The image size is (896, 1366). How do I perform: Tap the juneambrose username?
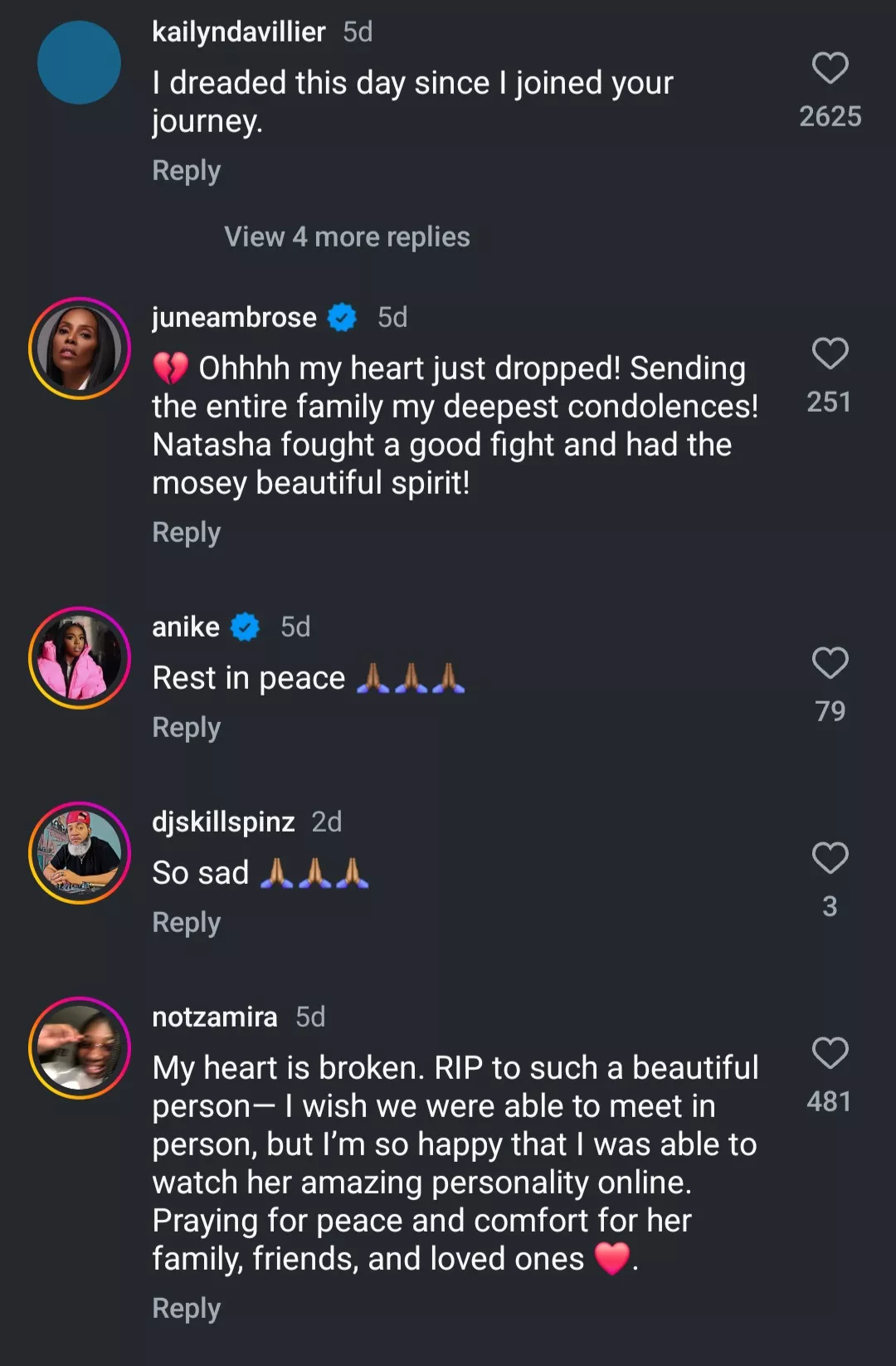[x=234, y=318]
